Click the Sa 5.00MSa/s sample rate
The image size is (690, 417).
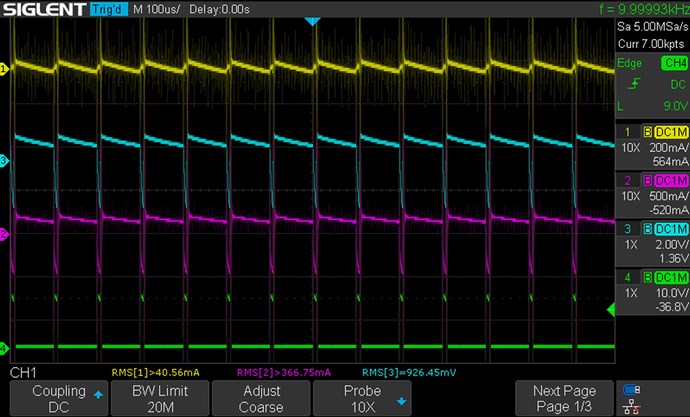[653, 26]
